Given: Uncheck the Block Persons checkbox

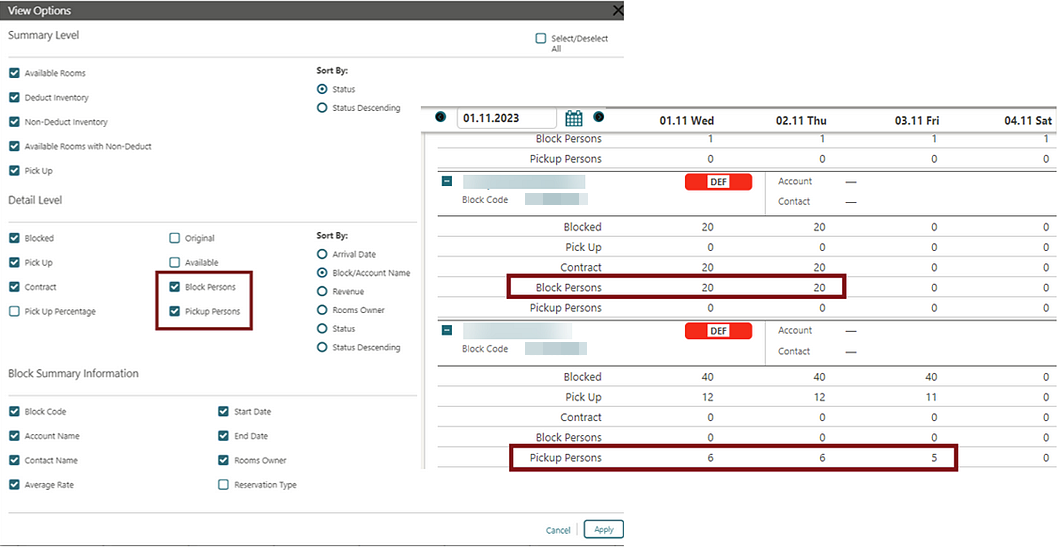Looking at the screenshot, I should (x=175, y=287).
